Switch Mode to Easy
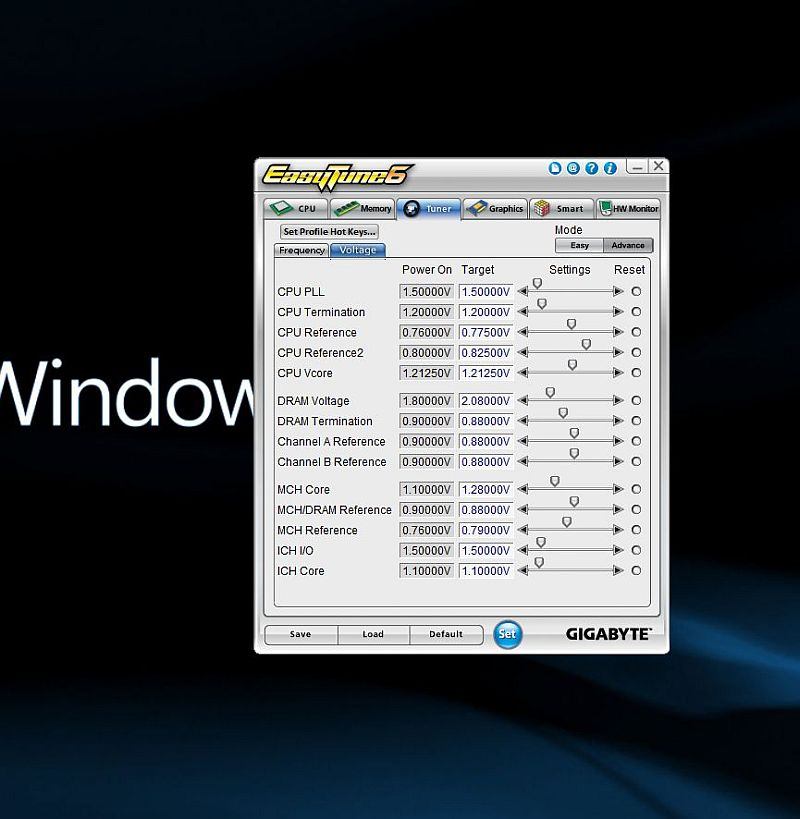Viewport: 800px width, 819px height. point(579,245)
